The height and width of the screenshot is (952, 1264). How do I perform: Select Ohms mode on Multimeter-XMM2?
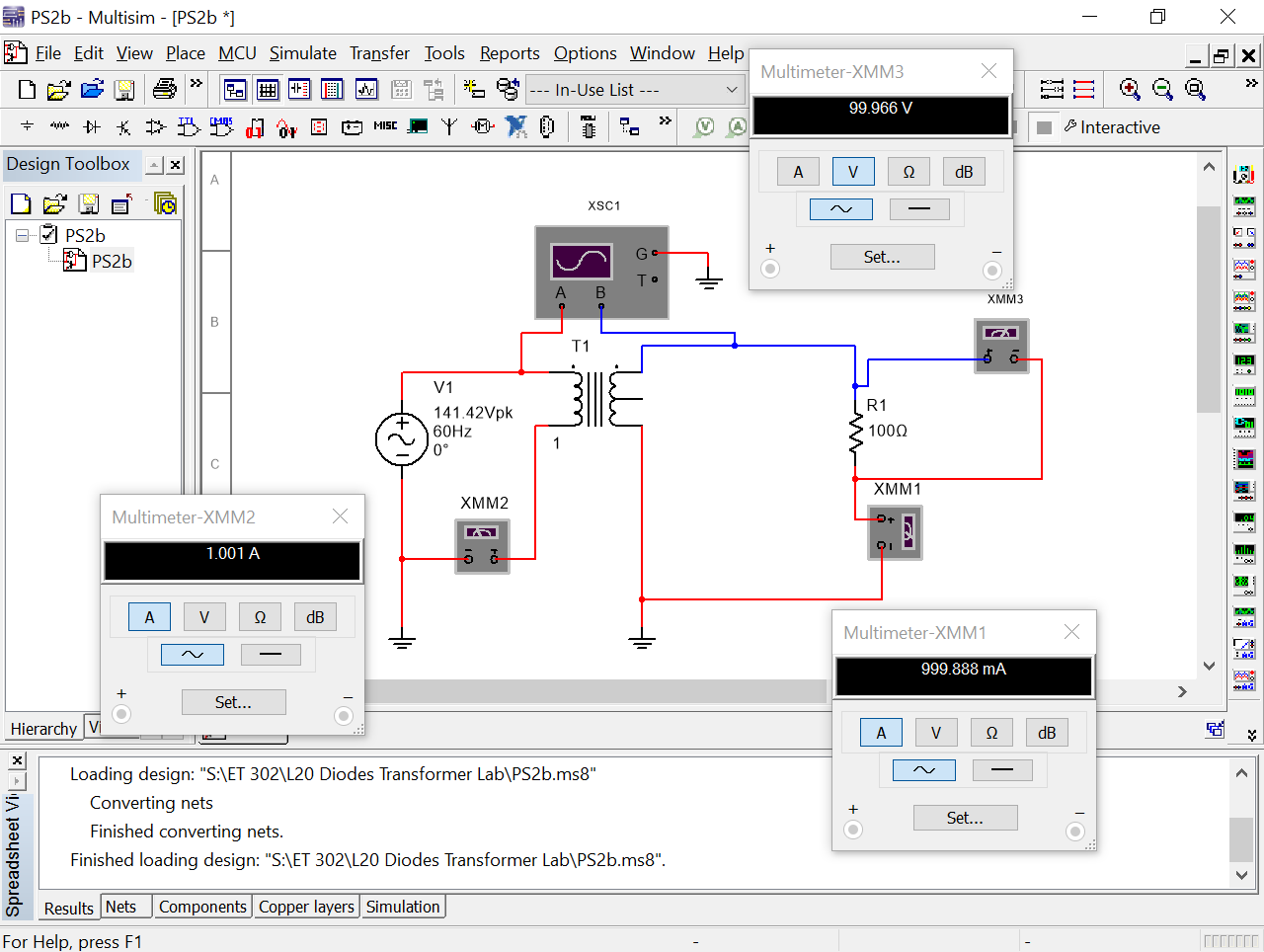(x=260, y=616)
